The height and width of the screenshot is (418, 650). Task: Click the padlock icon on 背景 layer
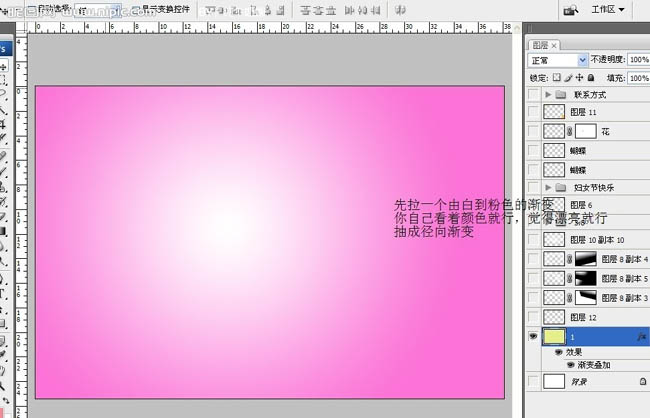(643, 381)
